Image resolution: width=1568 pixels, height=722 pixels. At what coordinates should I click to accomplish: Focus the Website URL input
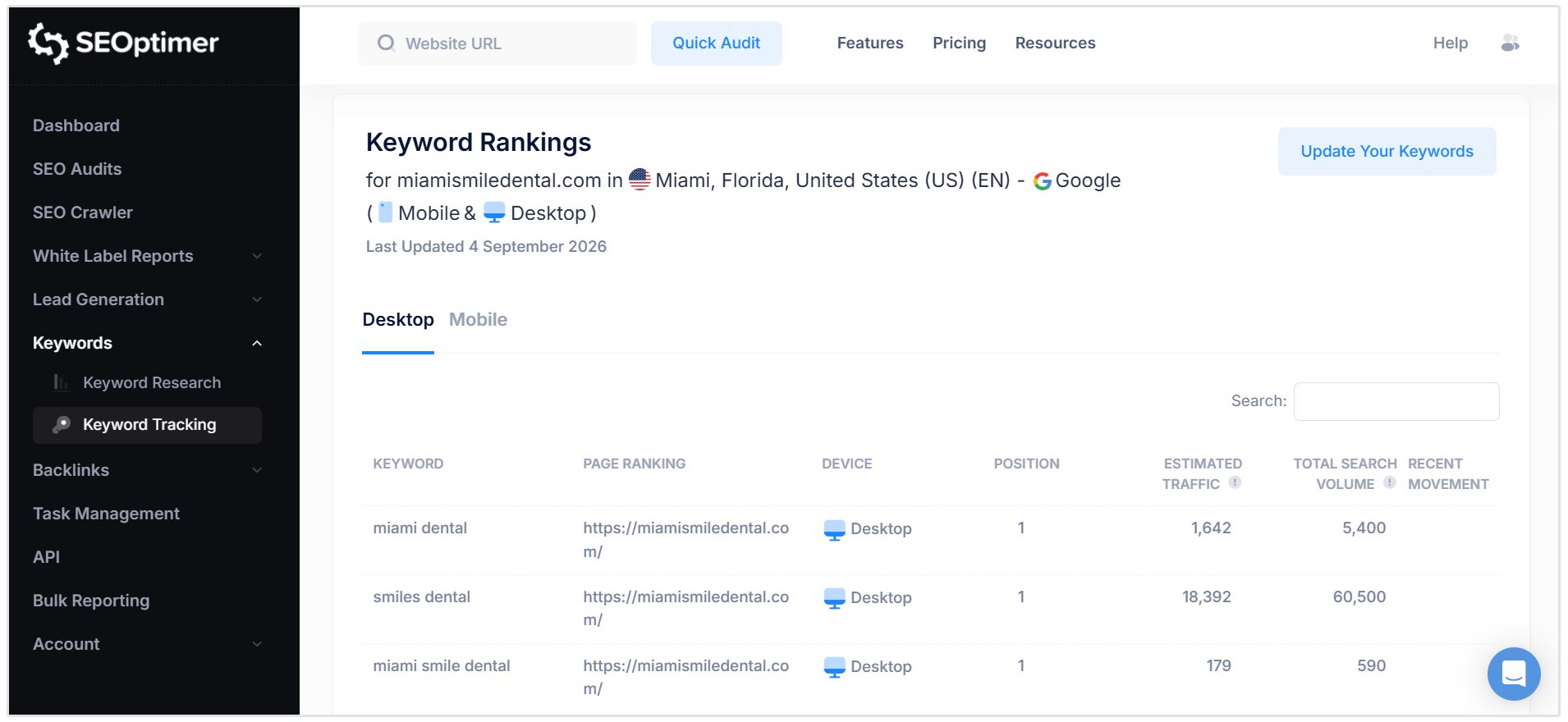point(497,43)
